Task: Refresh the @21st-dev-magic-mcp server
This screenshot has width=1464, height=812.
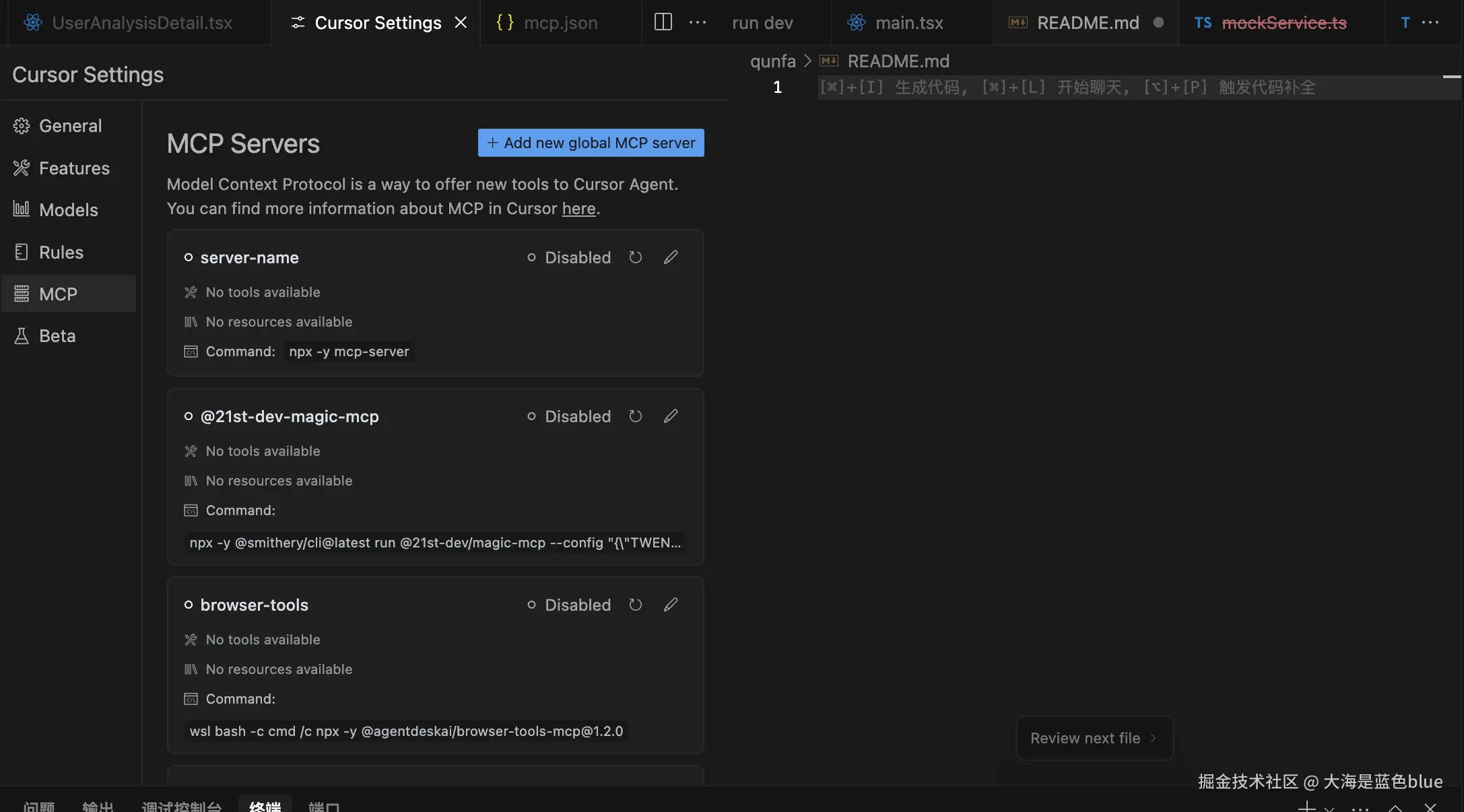Action: [635, 417]
